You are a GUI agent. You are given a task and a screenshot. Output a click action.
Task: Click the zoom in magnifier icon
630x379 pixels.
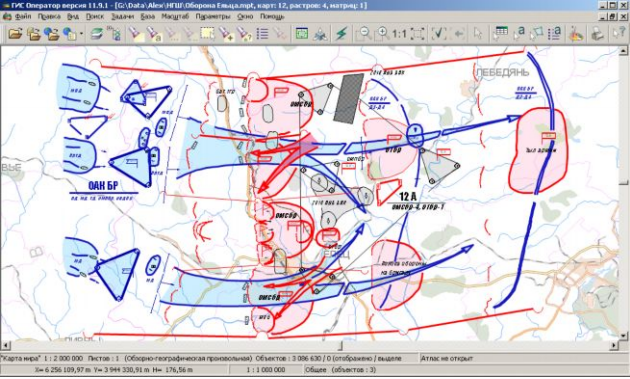(x=382, y=34)
